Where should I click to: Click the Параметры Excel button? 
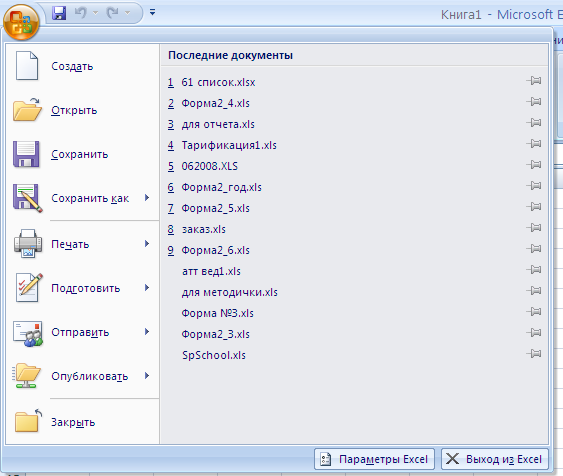374,459
